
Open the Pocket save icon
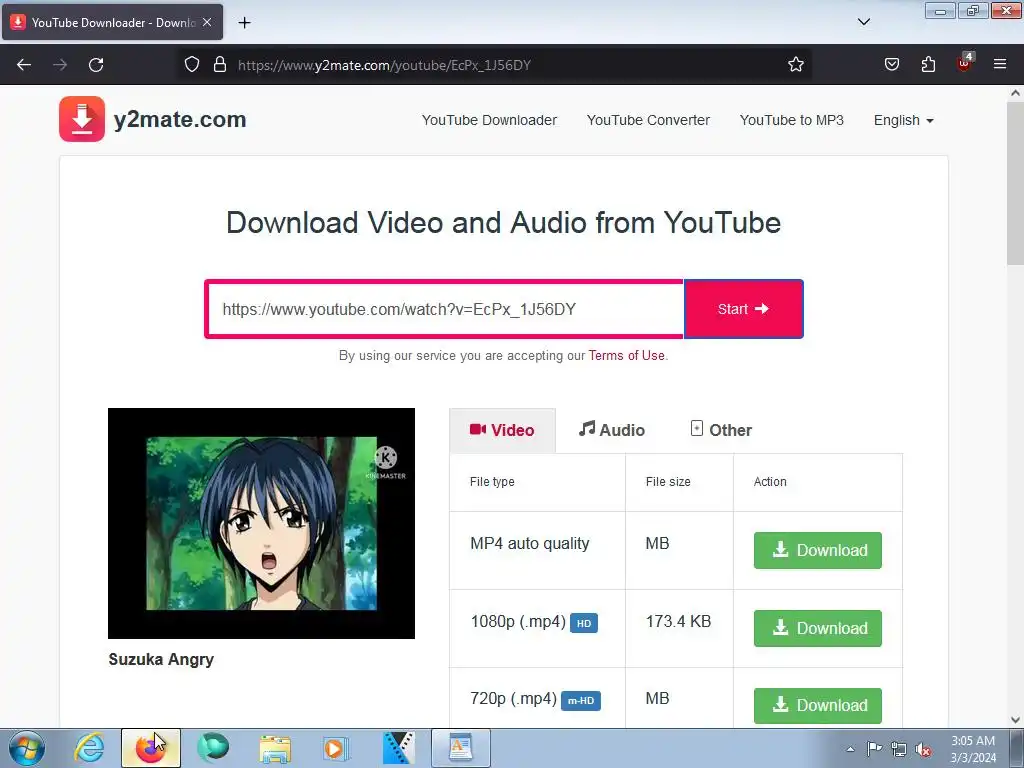(x=891, y=65)
